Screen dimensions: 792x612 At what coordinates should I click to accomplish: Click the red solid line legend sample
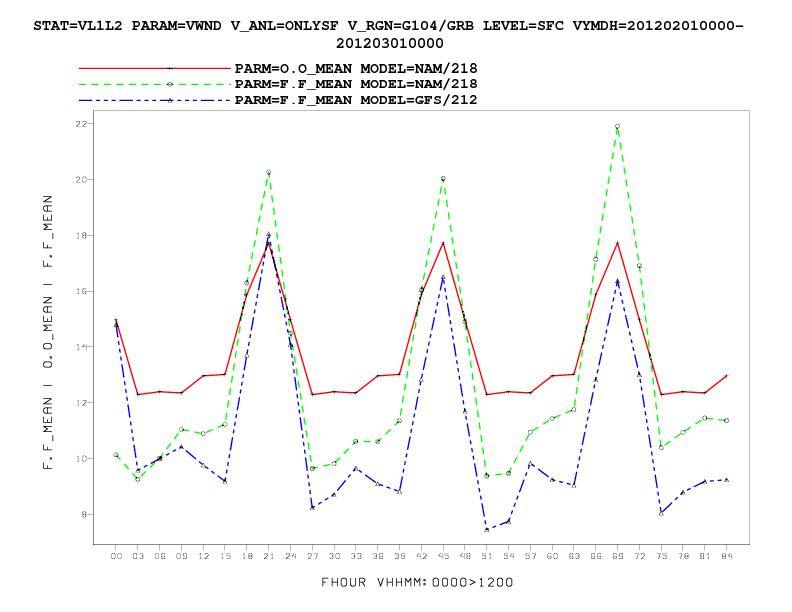click(155, 68)
